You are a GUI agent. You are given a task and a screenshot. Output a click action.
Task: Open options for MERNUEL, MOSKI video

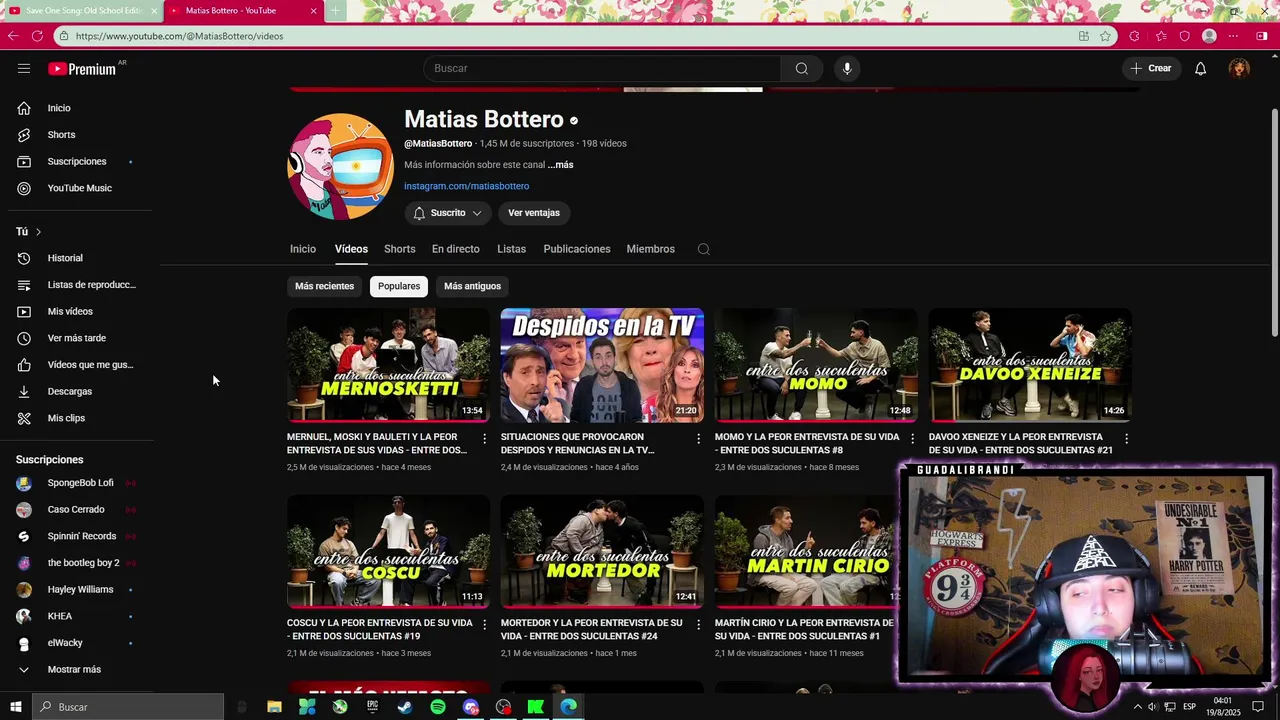click(x=485, y=438)
